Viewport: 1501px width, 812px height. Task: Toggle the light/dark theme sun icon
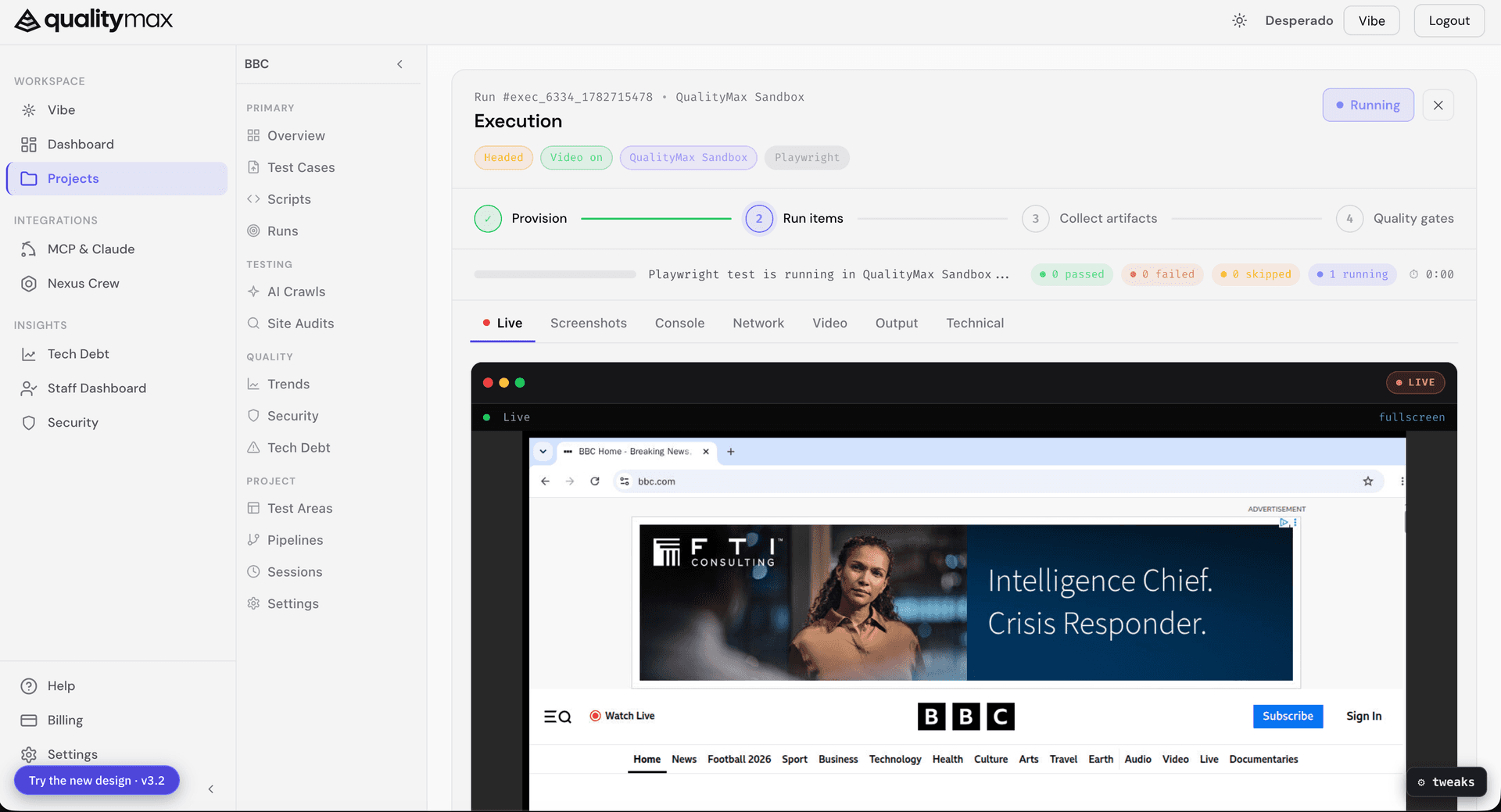click(x=1239, y=21)
